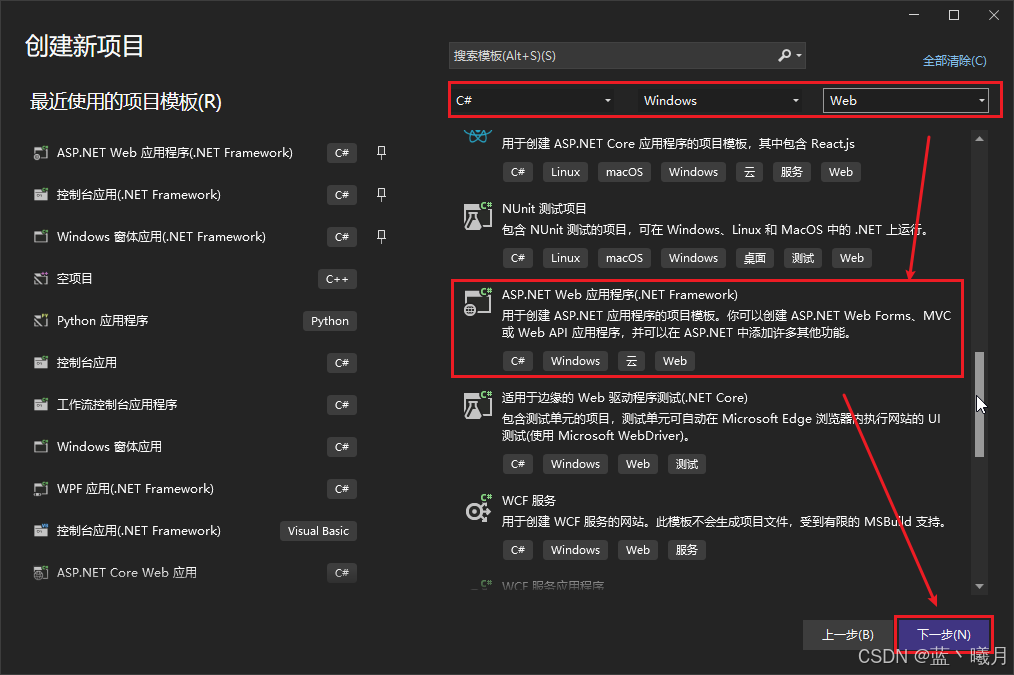Image resolution: width=1014 pixels, height=675 pixels.
Task: Click 全部清除(C) link
Action: click(955, 61)
